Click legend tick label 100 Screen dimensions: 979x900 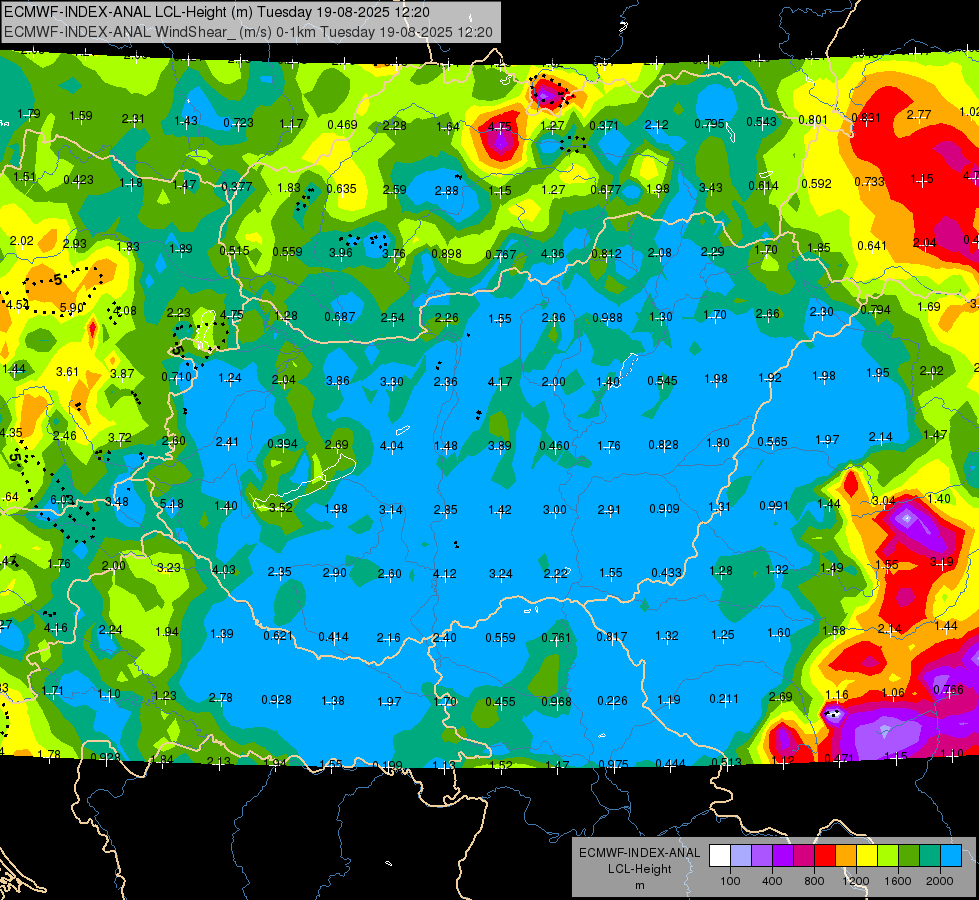(730, 881)
